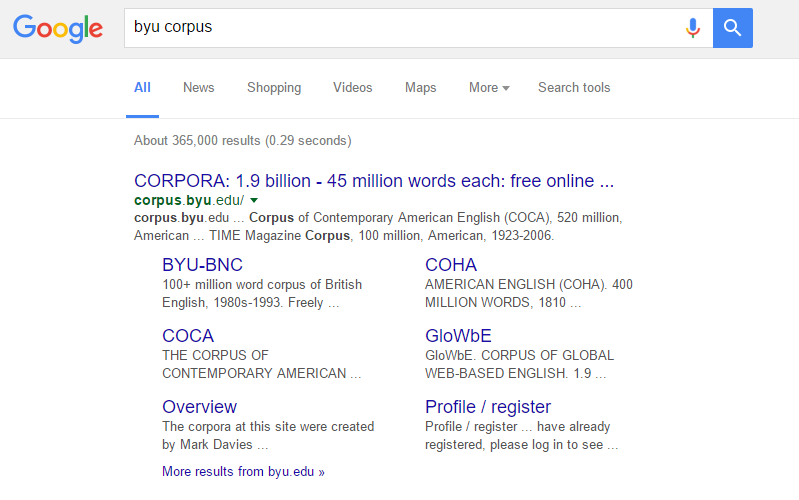Click snippet 'THE CORPUS OF' under COCA
This screenshot has width=799, height=500.
point(215,355)
